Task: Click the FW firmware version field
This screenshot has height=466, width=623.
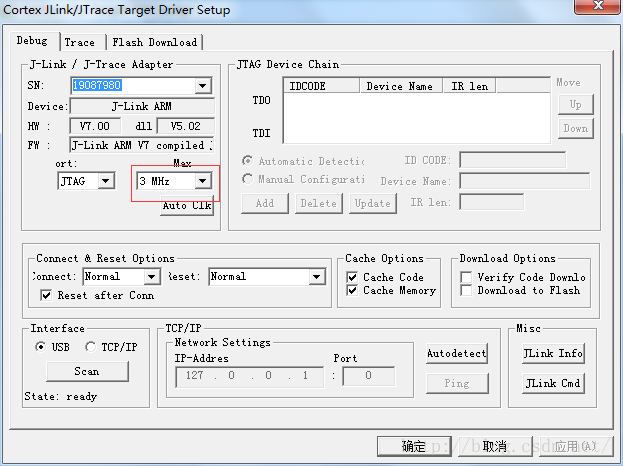Action: click(142, 145)
